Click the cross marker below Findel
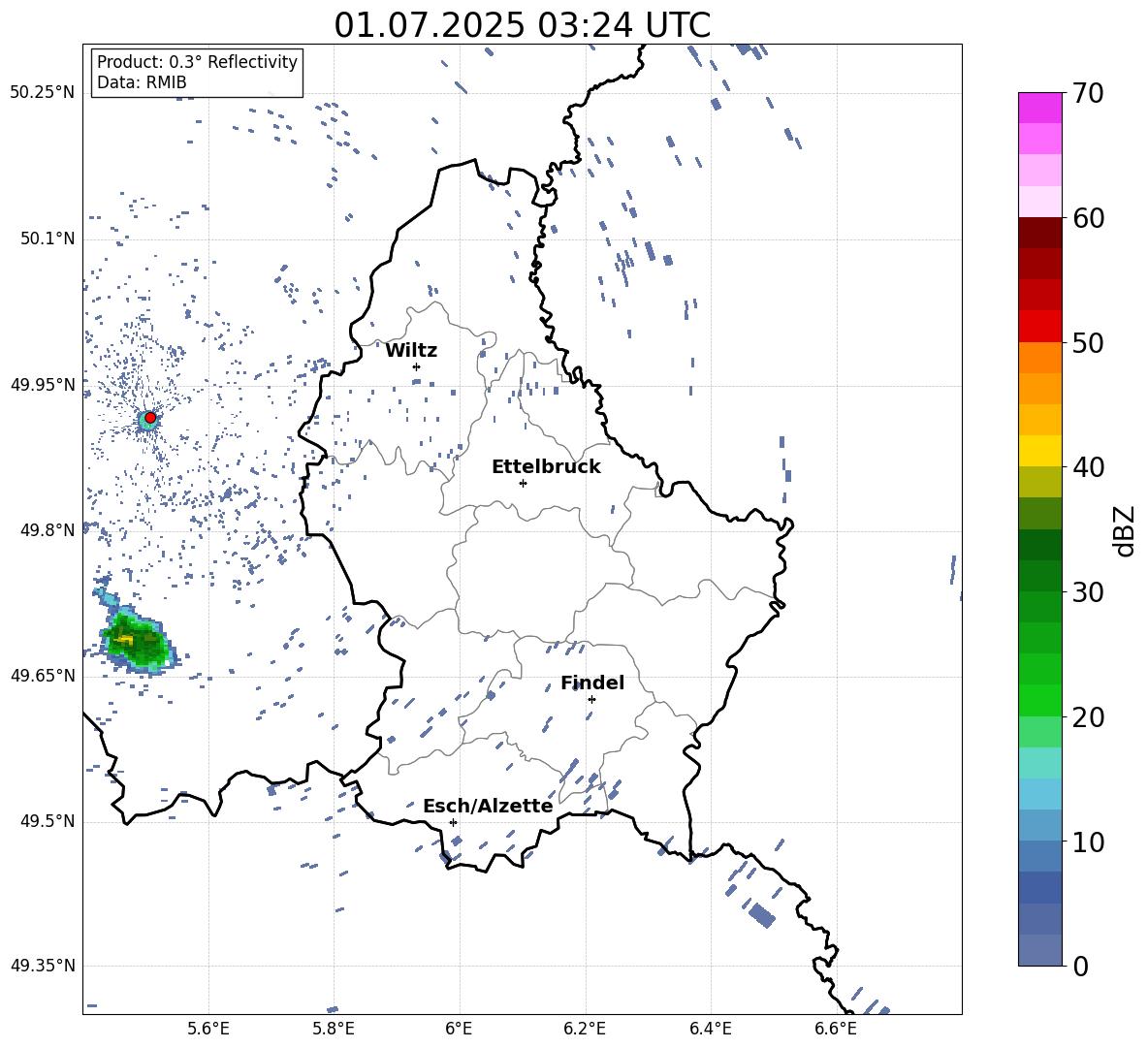Image resolution: width=1148 pixels, height=1048 pixels. tap(591, 700)
